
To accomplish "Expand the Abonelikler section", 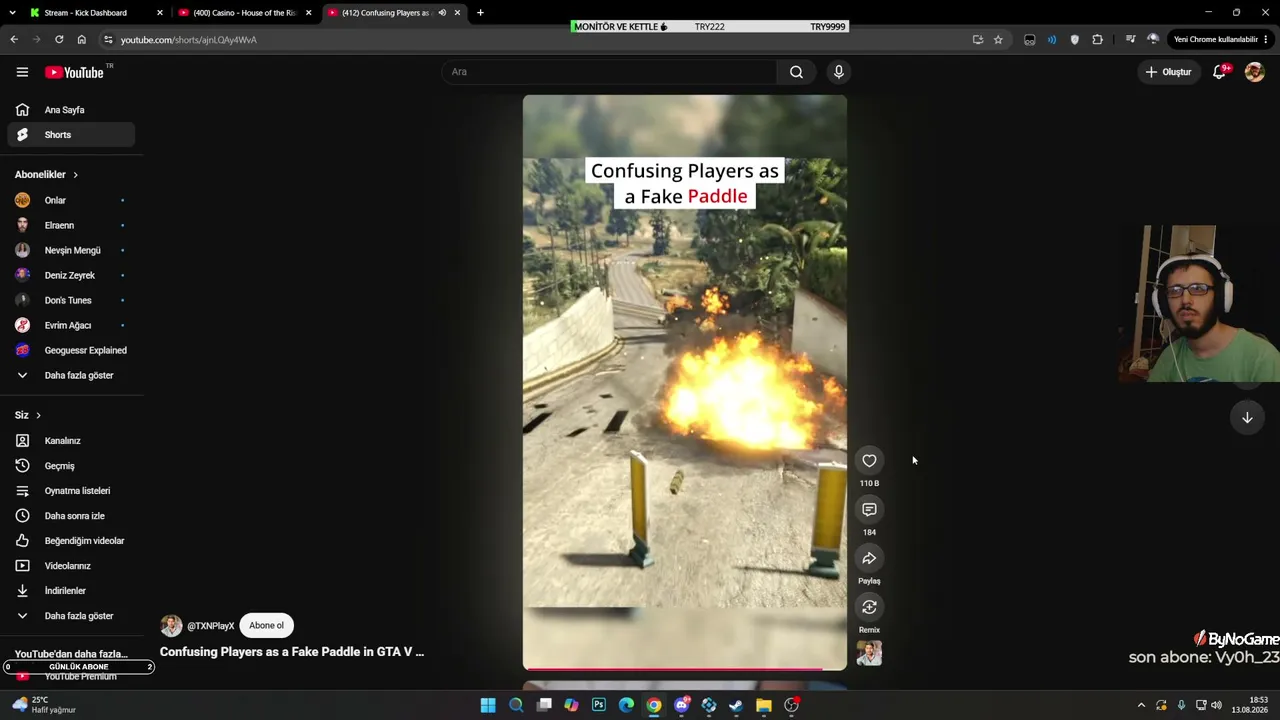I will tap(46, 175).
